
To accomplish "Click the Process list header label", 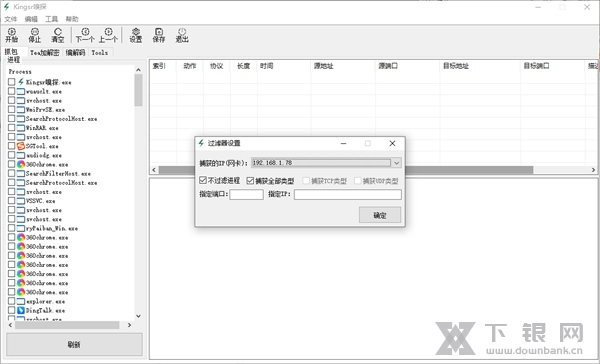I will [20, 72].
